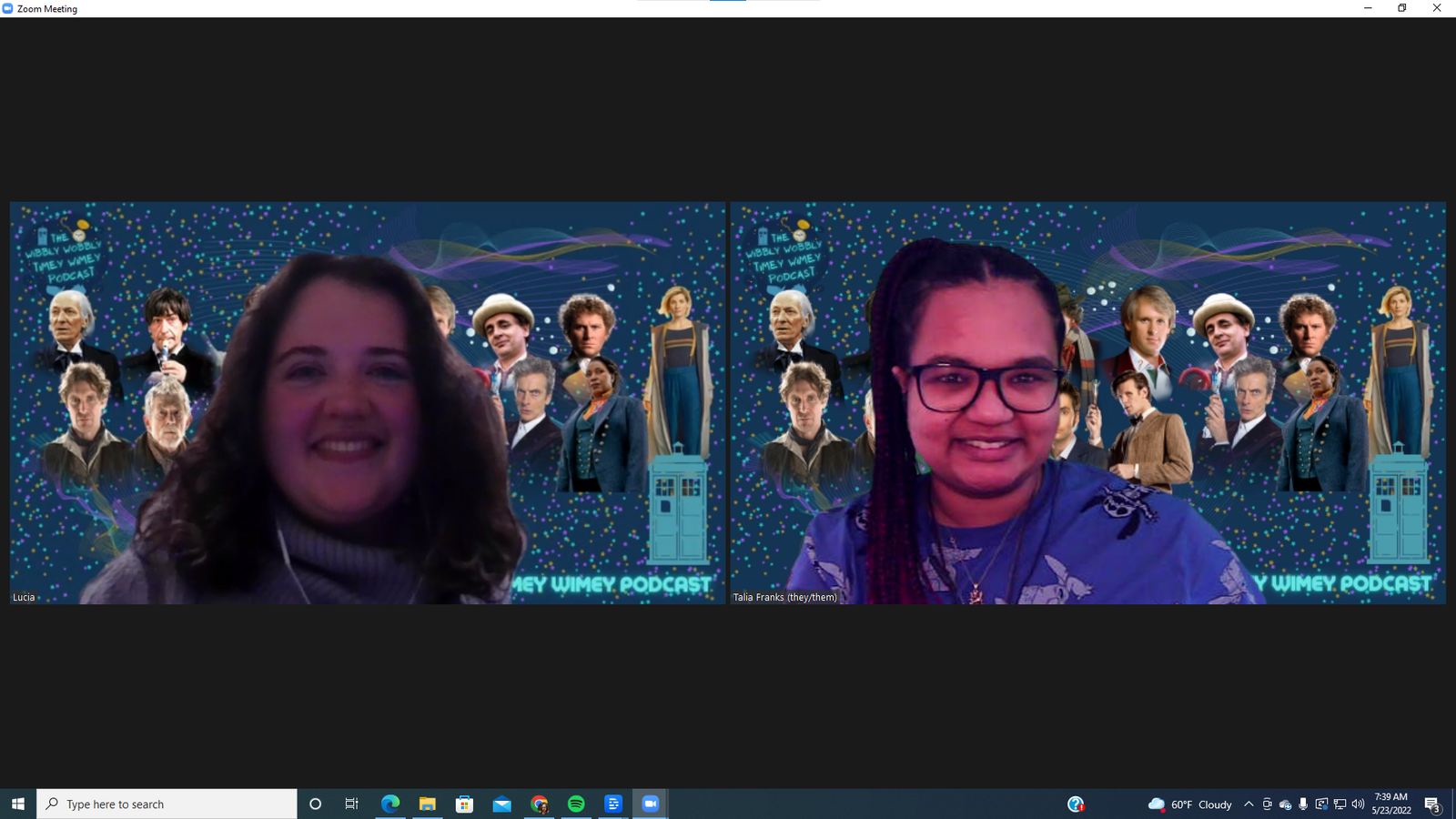
Task: Open the notification center with 3 alerts
Action: [x=1432, y=804]
